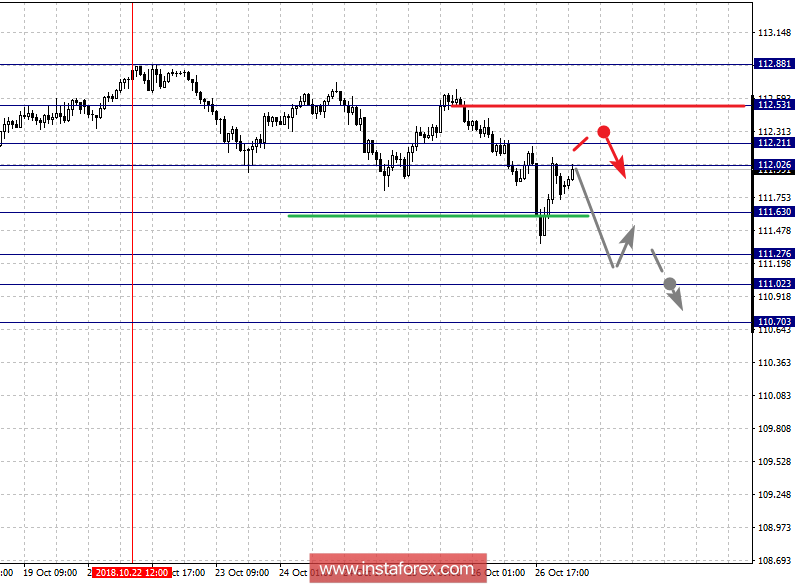Screen dimensions: 795x584
Task: Click the 112.211 price level label
Action: [x=774, y=143]
